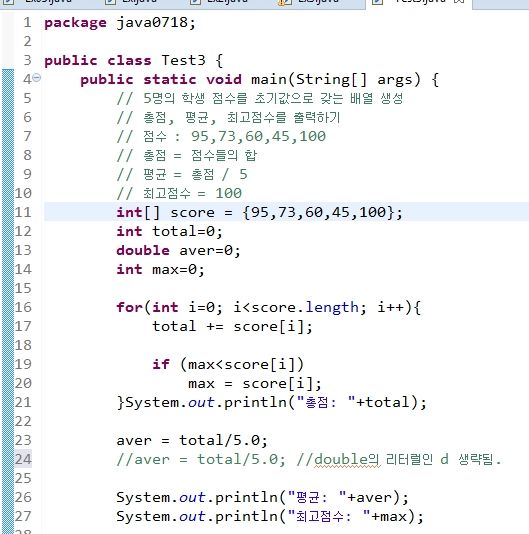Image resolution: width=529 pixels, height=534 pixels.
Task: Collapse the main method fold toggle
Action: coord(37,78)
